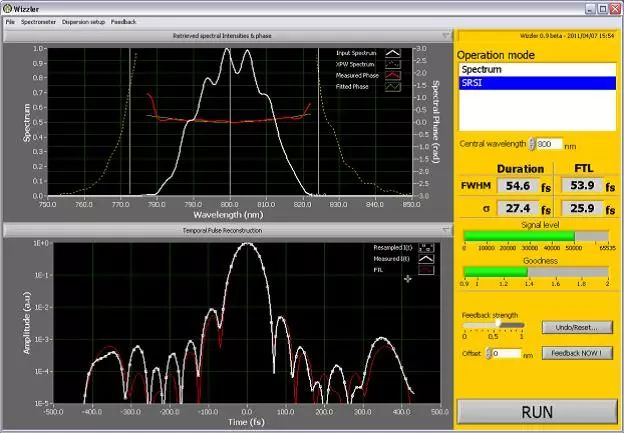
Task: Click the Feedback NOW button
Action: coord(577,353)
